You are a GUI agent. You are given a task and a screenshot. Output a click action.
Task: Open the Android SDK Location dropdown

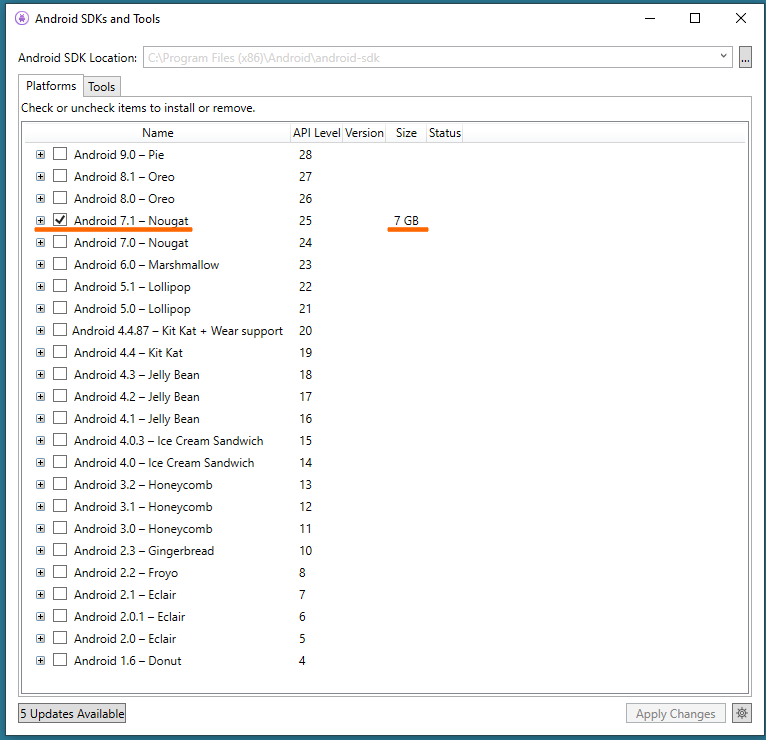click(x=724, y=57)
